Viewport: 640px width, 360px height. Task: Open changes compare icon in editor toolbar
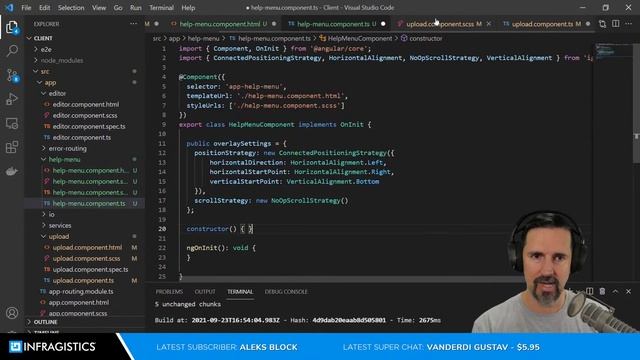pyautogui.click(x=602, y=24)
